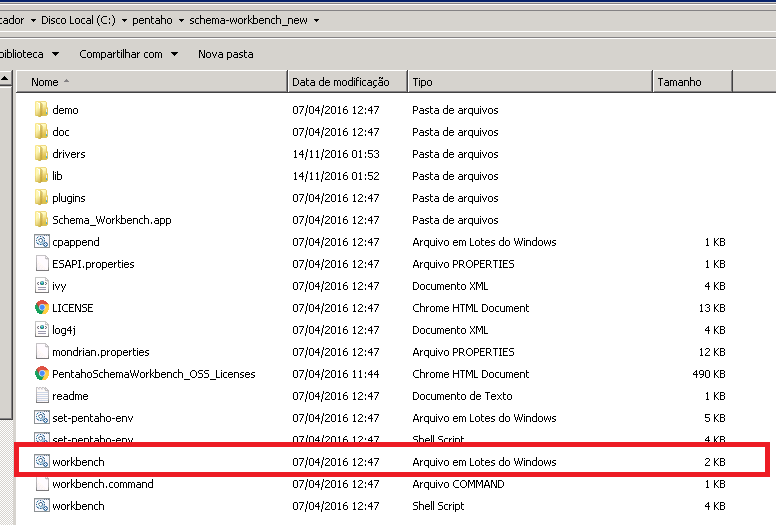Click the size value 12 KB
Image resolution: width=776 pixels, height=525 pixels.
[x=712, y=352]
